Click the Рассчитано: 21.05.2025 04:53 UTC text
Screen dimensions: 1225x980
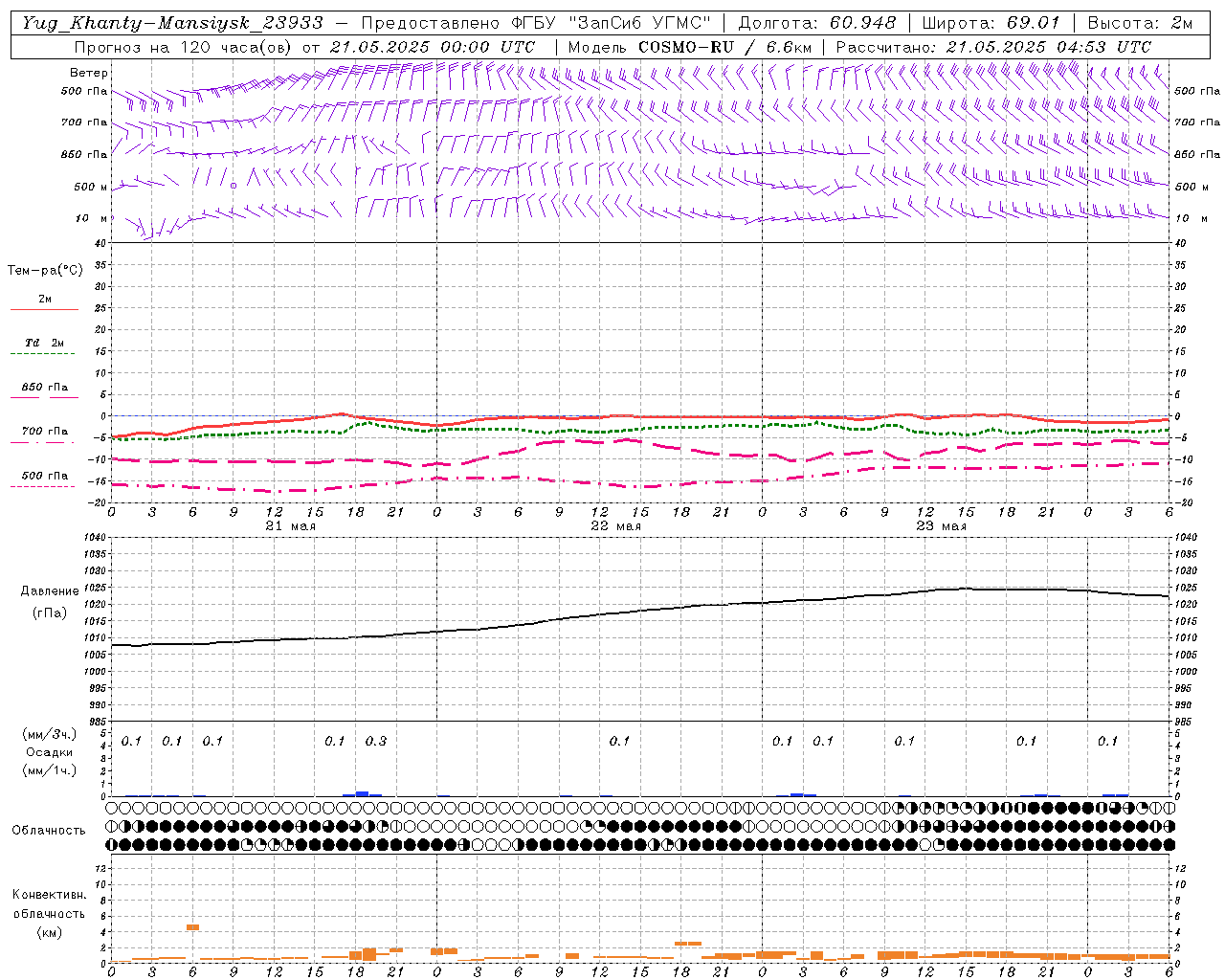pos(993,47)
